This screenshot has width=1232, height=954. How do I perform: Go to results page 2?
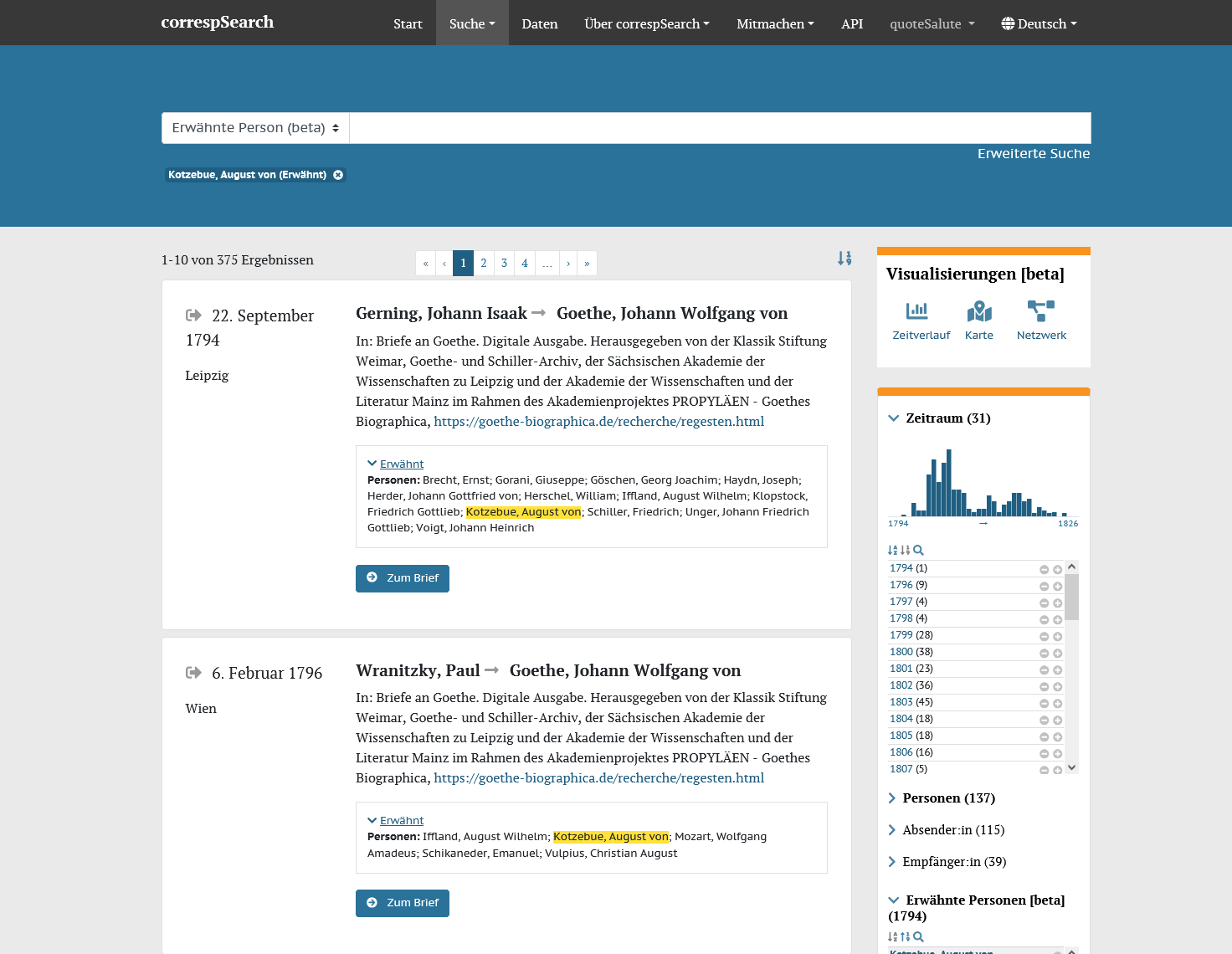tap(484, 264)
